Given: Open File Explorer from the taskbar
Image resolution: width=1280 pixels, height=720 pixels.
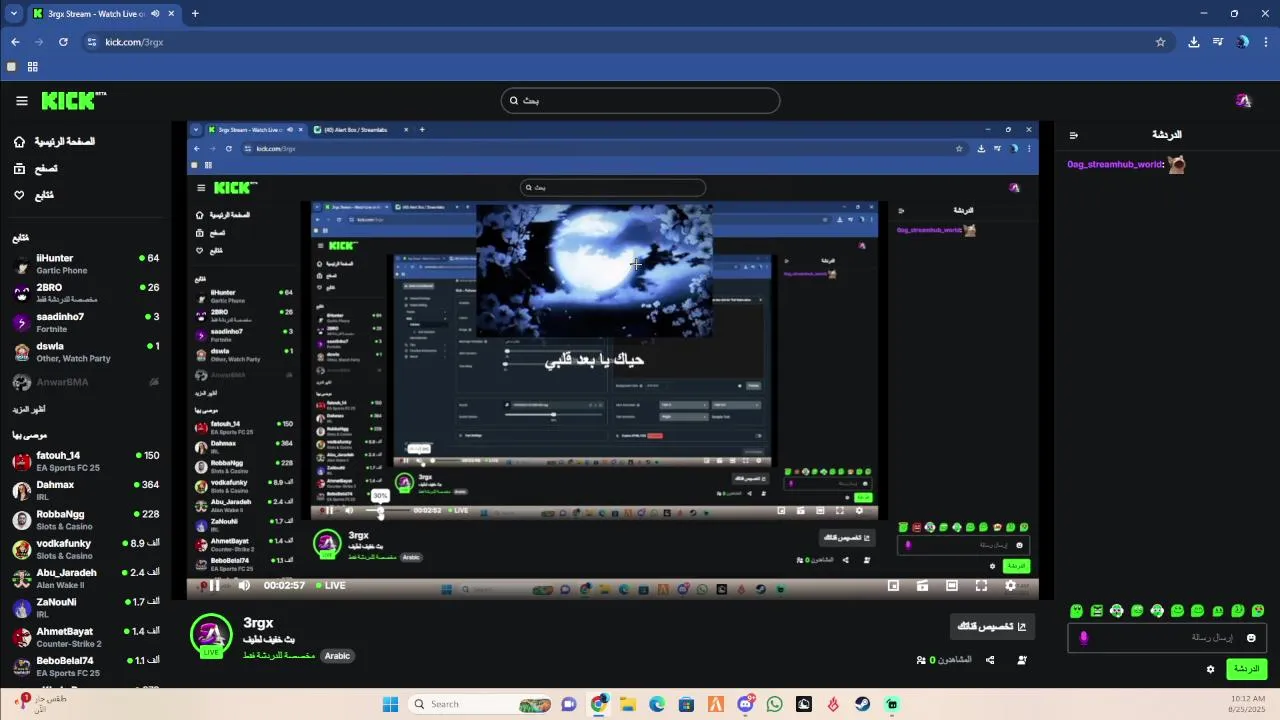Looking at the screenshot, I should 628,704.
